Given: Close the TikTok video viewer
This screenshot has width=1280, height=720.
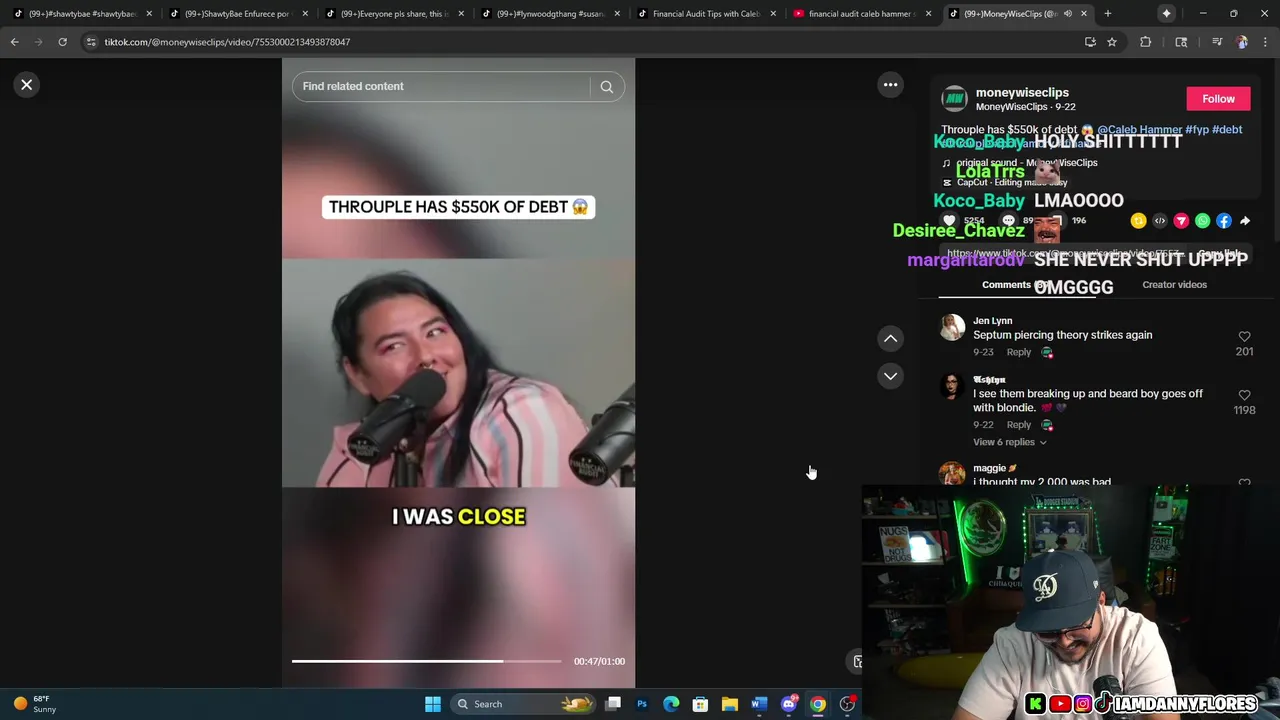Looking at the screenshot, I should click(27, 85).
